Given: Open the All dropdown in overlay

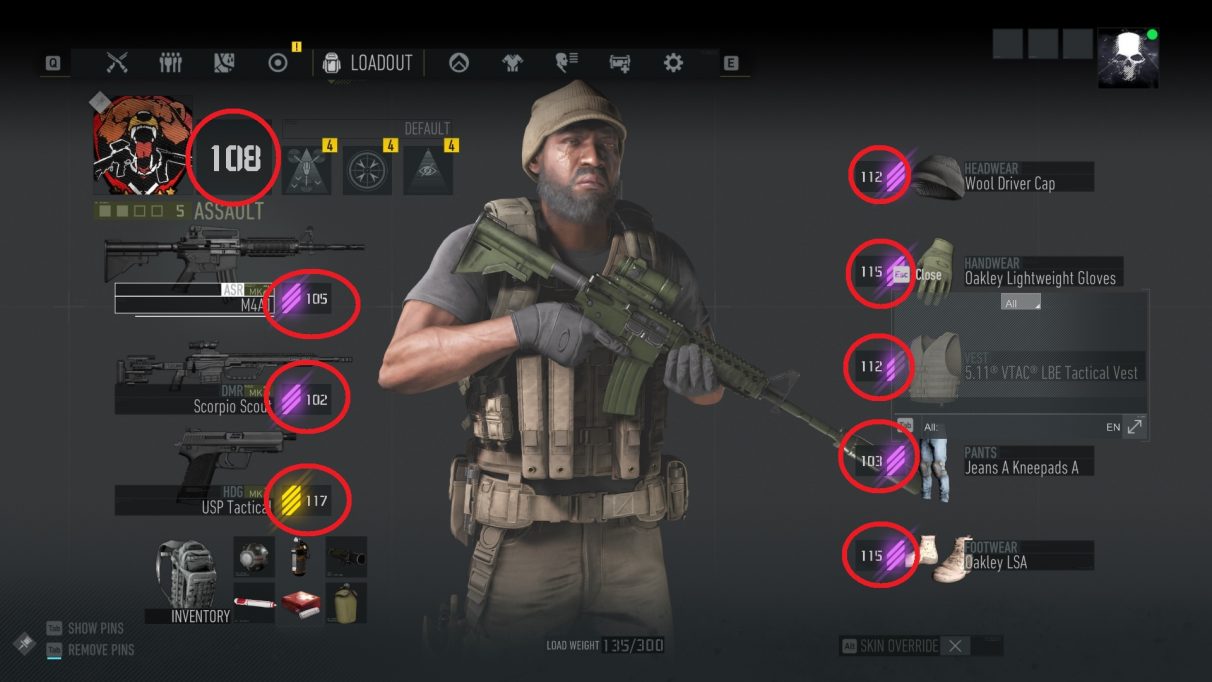Looking at the screenshot, I should (x=1021, y=303).
